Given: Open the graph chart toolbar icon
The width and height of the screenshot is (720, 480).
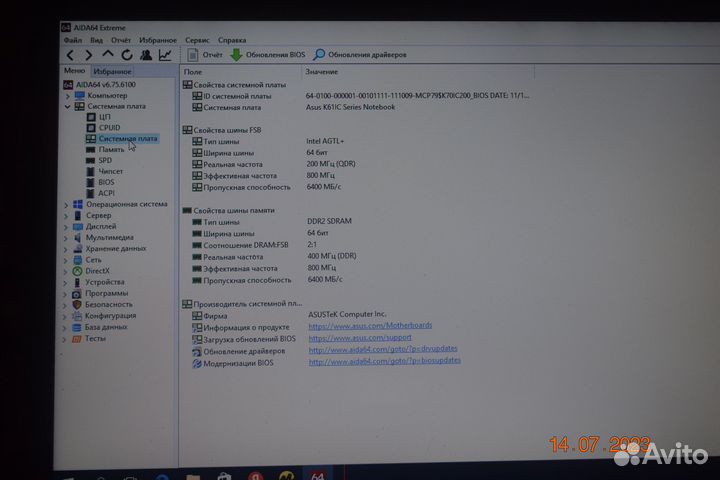Looking at the screenshot, I should 165,55.
